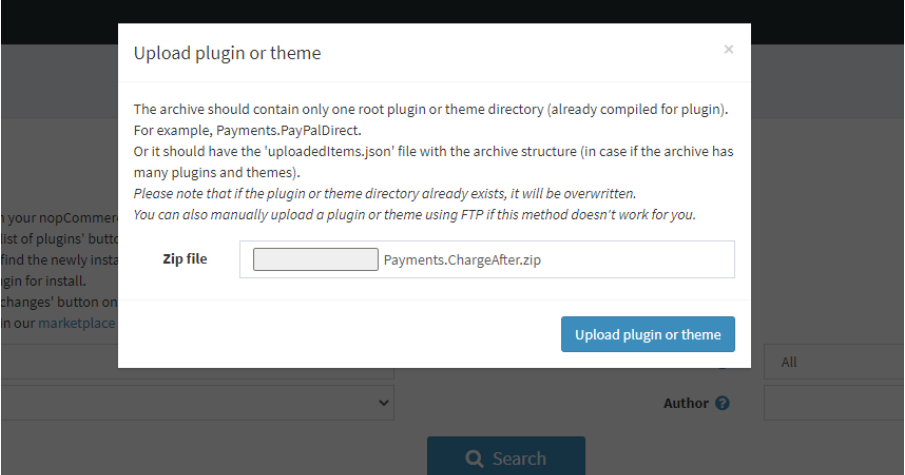This screenshot has height=475, width=905.
Task: Click the Upload plugin or theme dialog title
Action: click(227, 53)
